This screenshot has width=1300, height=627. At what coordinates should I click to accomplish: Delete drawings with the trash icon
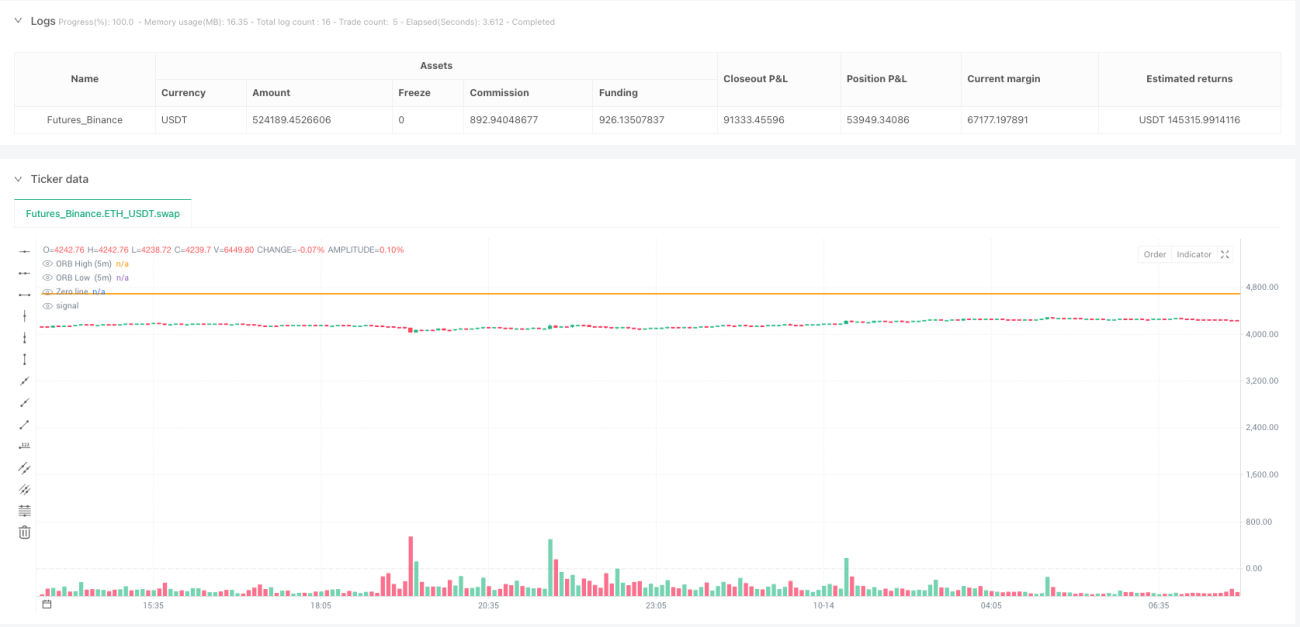coord(25,532)
